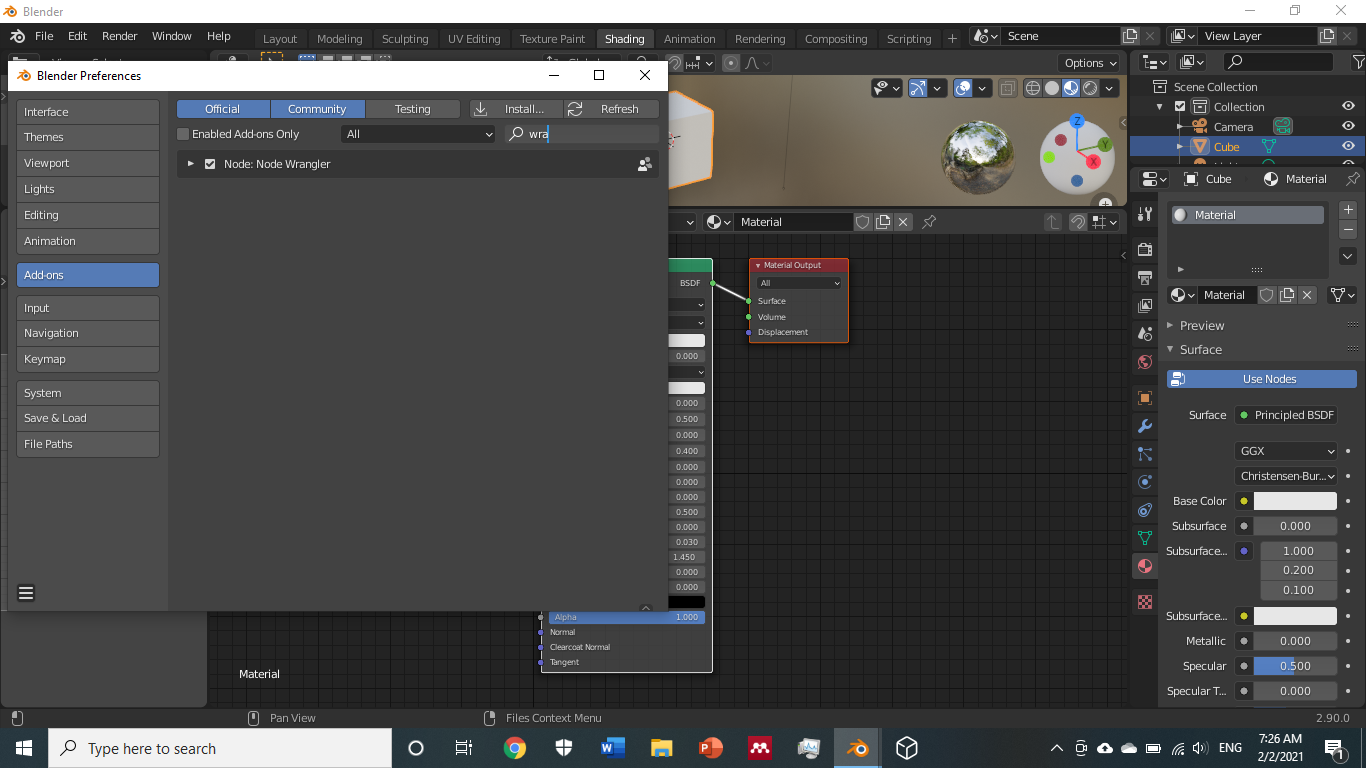Unlink material in the properties panel
Image resolution: width=1366 pixels, height=768 pixels.
pos(1306,295)
